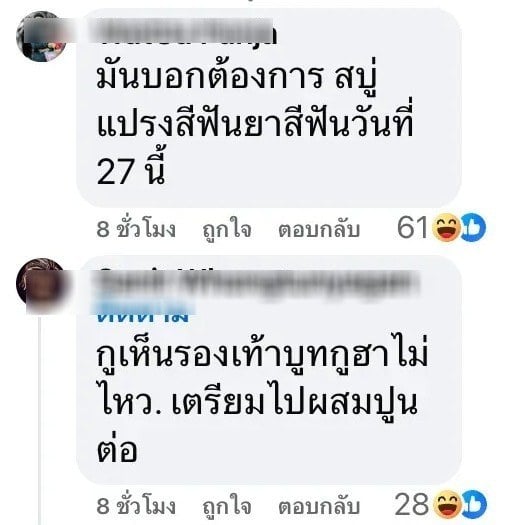Click the vertical reply thread line
Viewport: 512px width, 525px height.
(x=40, y=420)
